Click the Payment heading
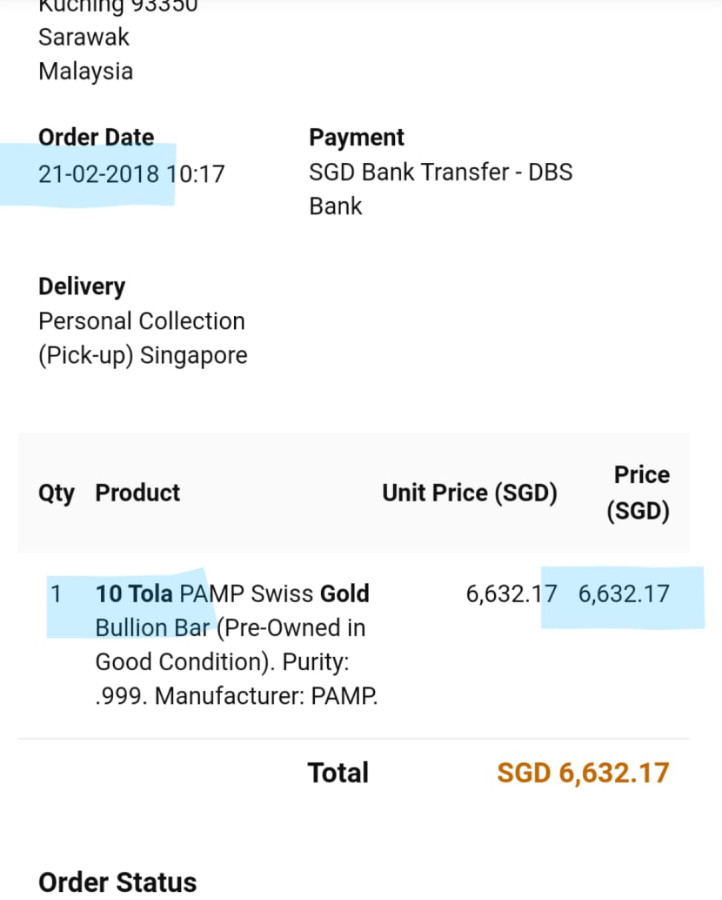This screenshot has height=900, width=722. 356,138
